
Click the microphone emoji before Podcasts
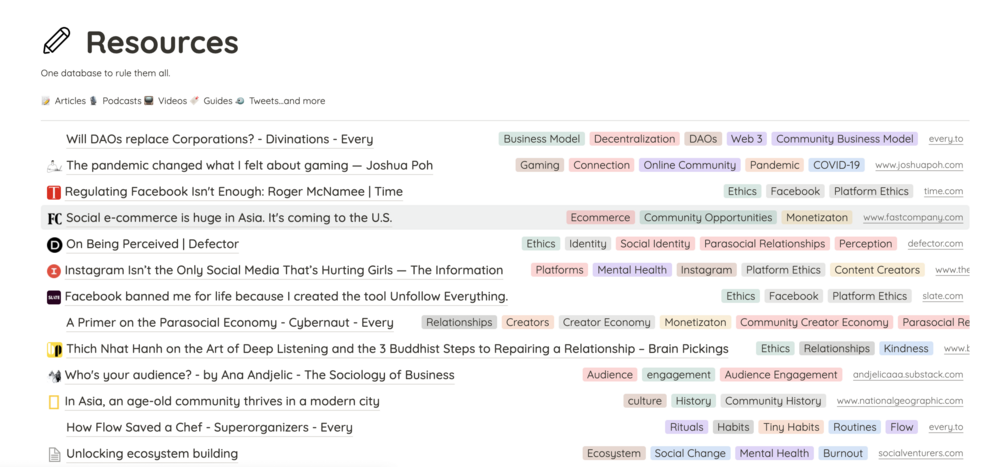point(94,101)
